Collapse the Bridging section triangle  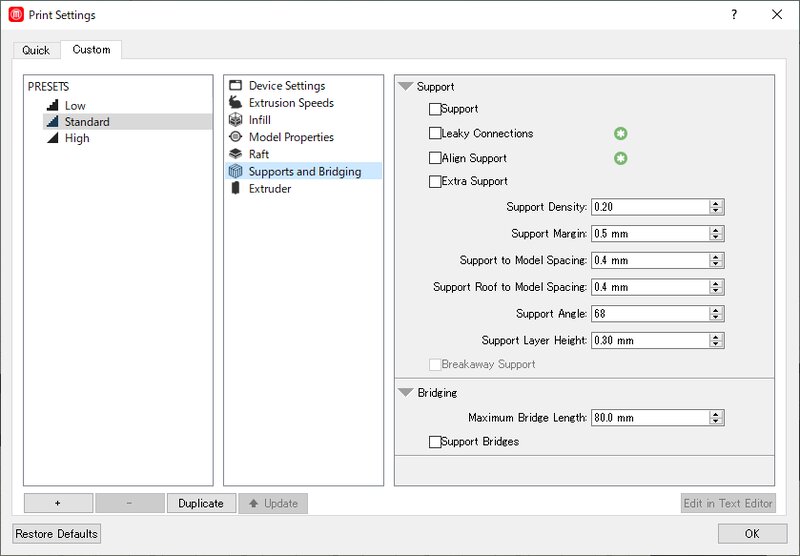[406, 393]
